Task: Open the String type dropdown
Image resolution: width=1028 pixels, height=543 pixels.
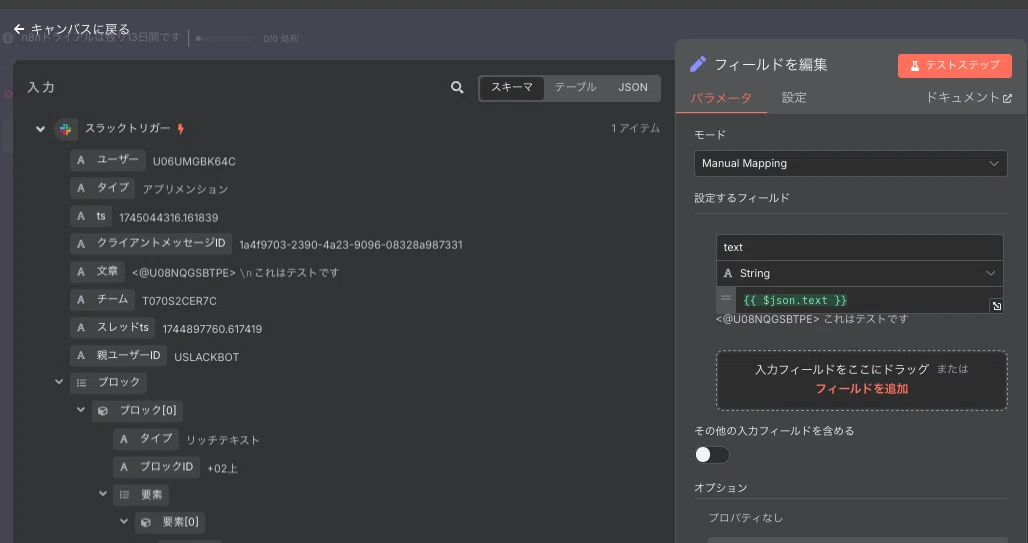Action: (860, 273)
